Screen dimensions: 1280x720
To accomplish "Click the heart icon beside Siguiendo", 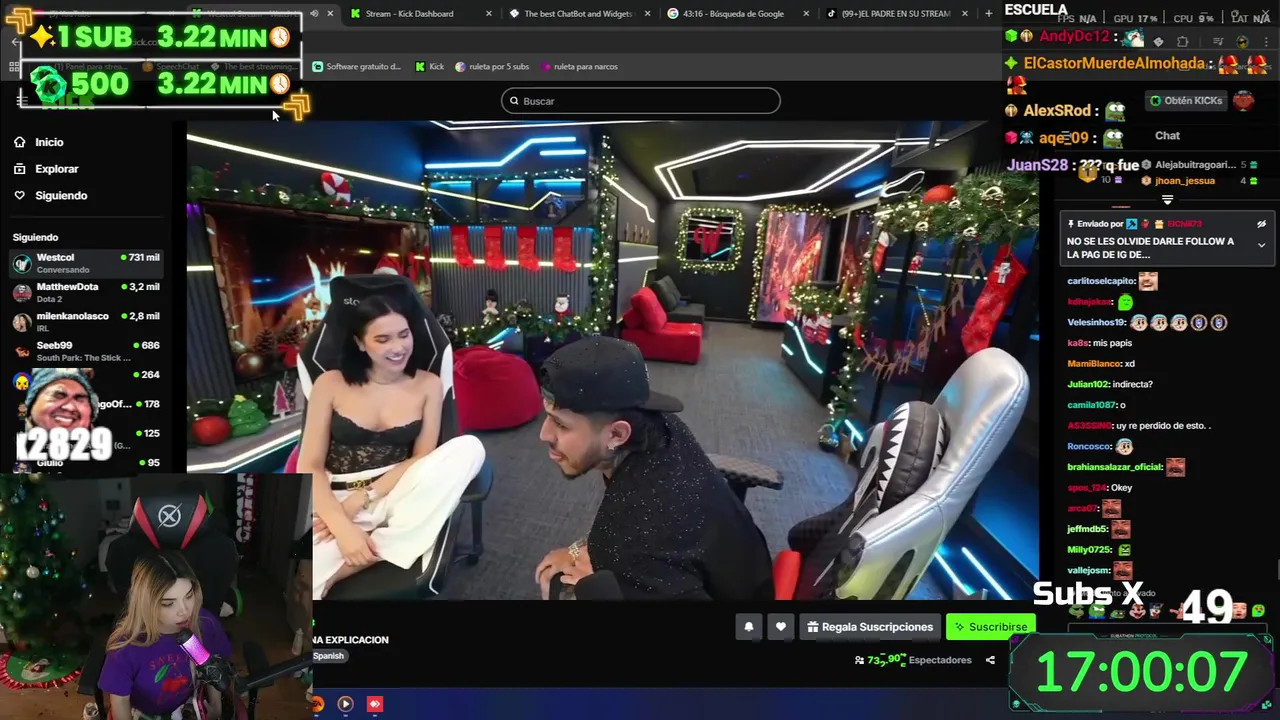I will [x=19, y=196].
